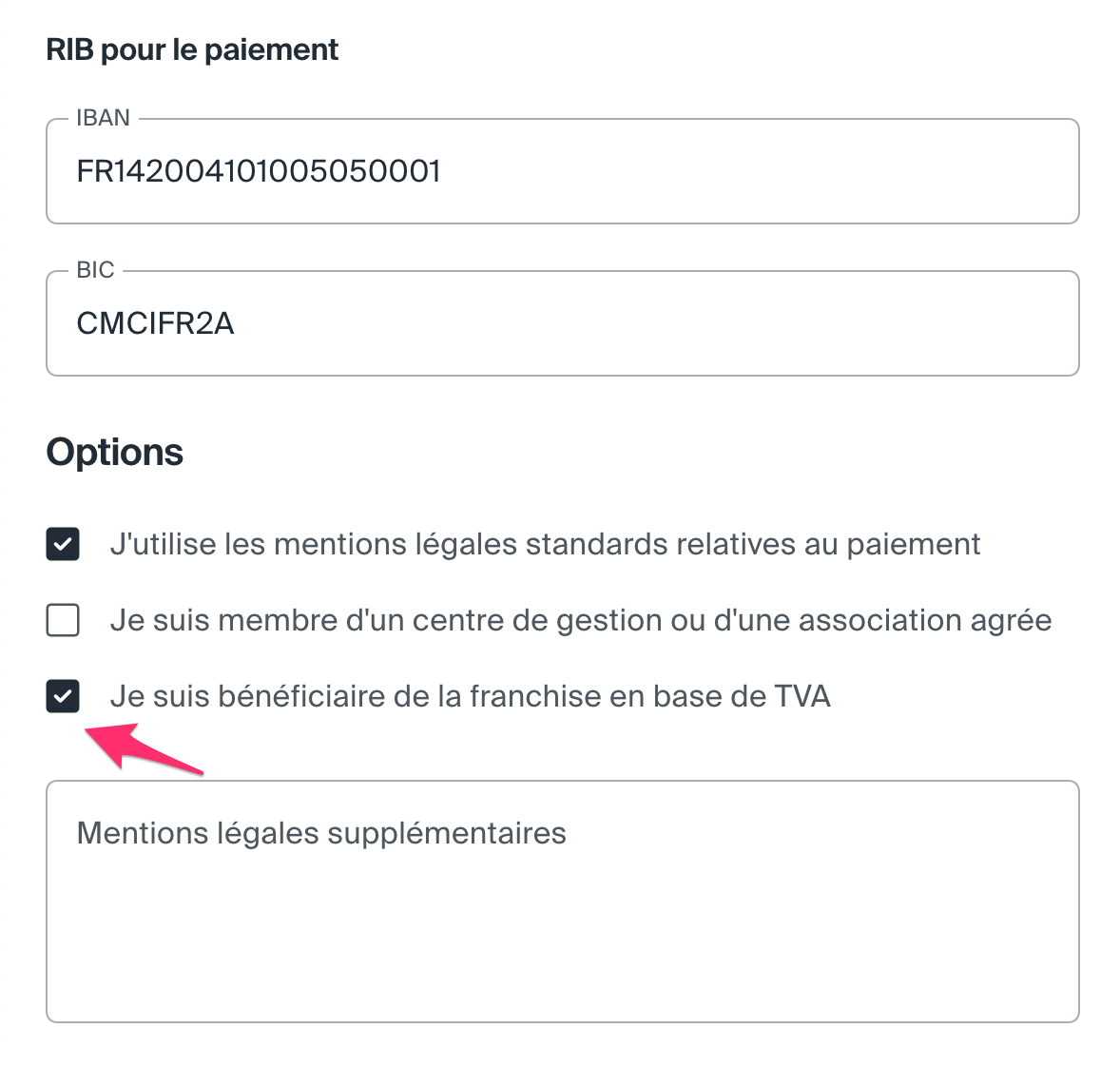The height and width of the screenshot is (1067, 1120).
Task: Uncheck the TVA franchise beneficiary checkbox
Action: point(63,696)
